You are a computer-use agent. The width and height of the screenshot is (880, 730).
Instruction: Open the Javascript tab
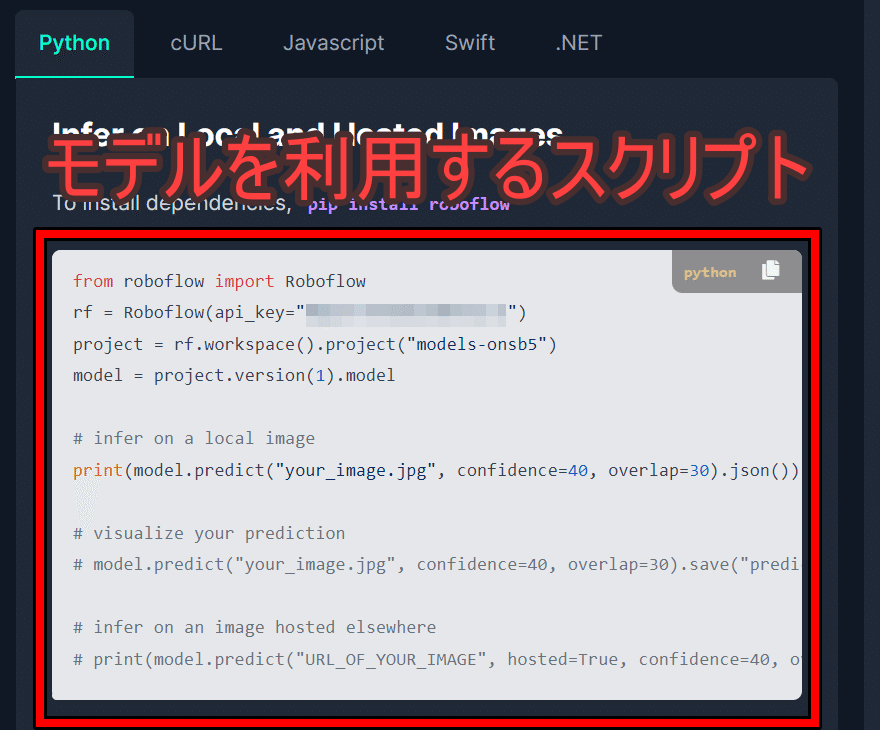click(x=333, y=43)
